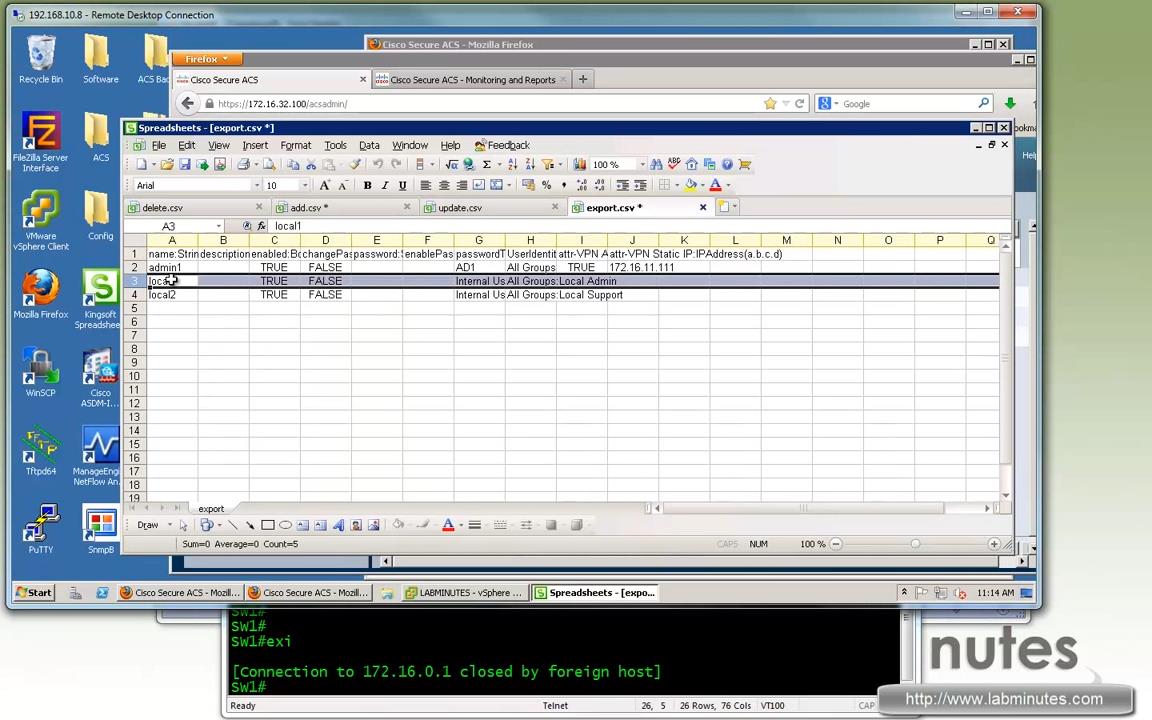Open Print Preview from the toolbar
The image size is (1152, 720).
point(269,165)
